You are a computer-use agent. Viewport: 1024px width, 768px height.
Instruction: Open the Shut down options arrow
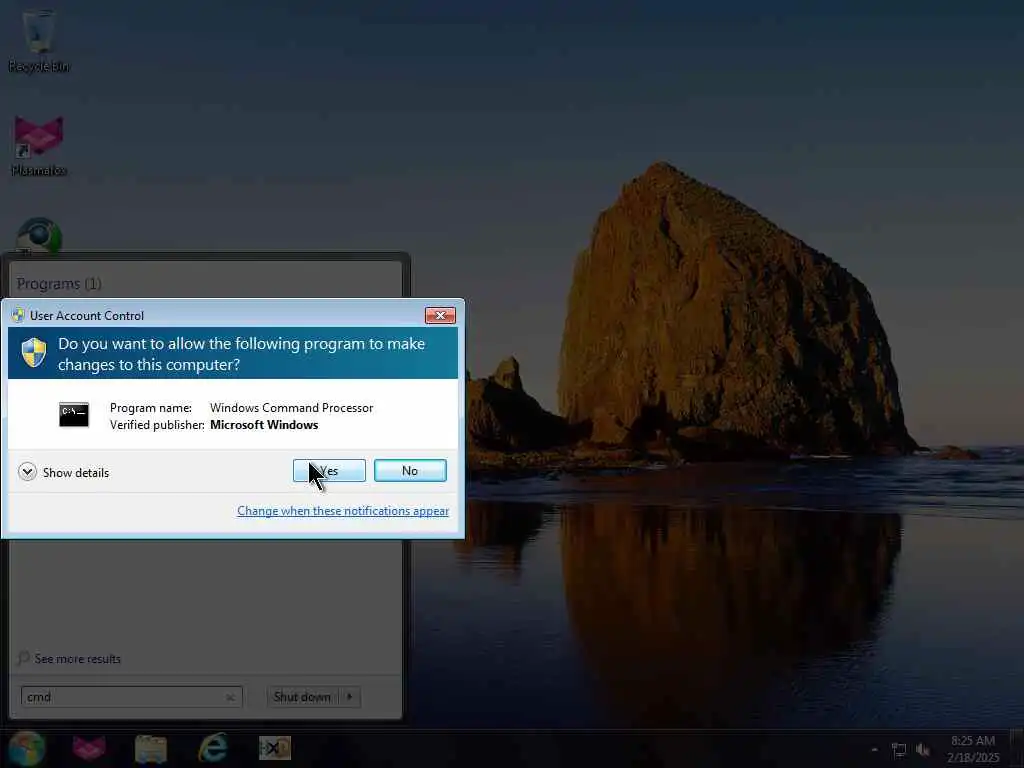350,697
